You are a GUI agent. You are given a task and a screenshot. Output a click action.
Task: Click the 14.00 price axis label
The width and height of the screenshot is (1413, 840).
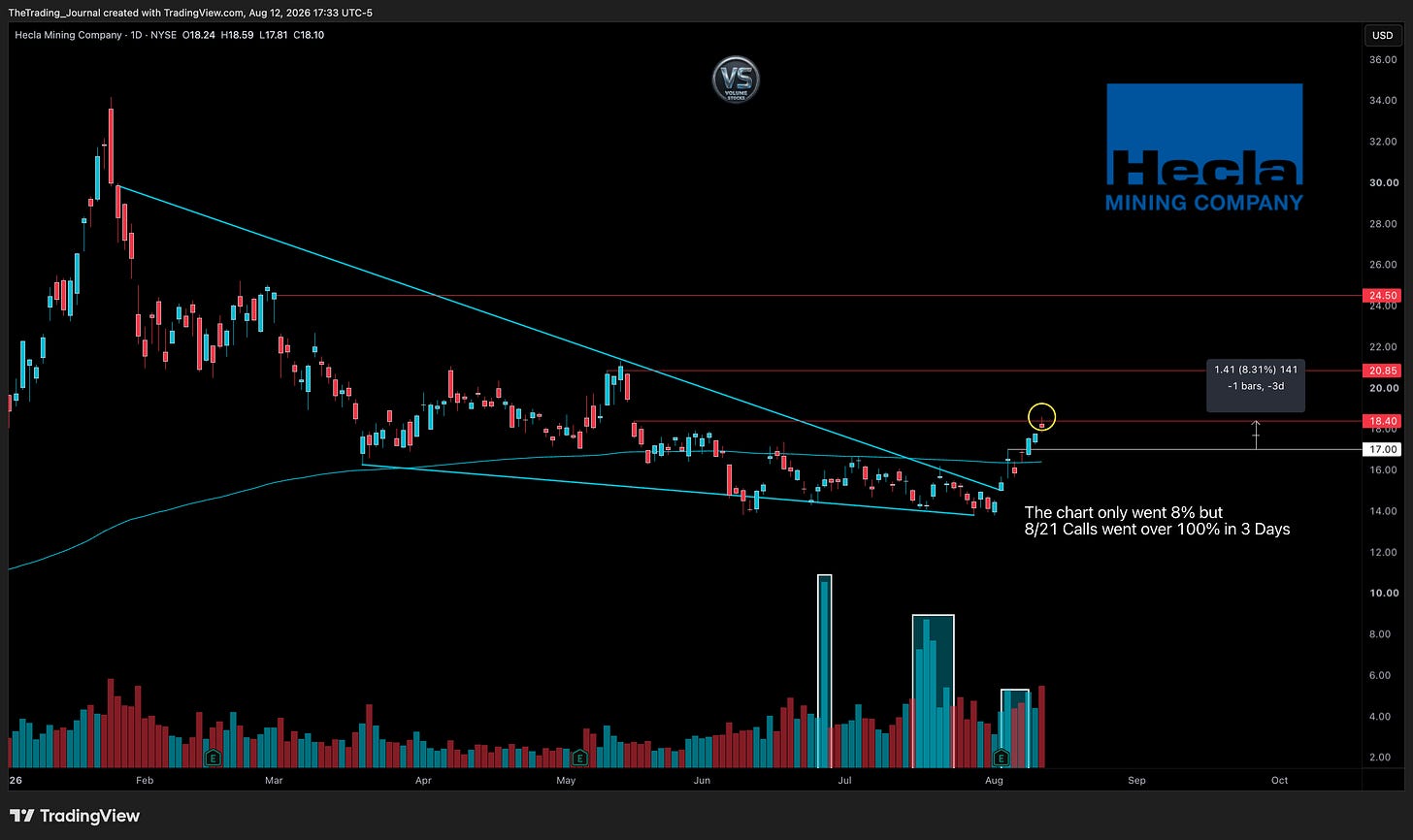point(1382,511)
